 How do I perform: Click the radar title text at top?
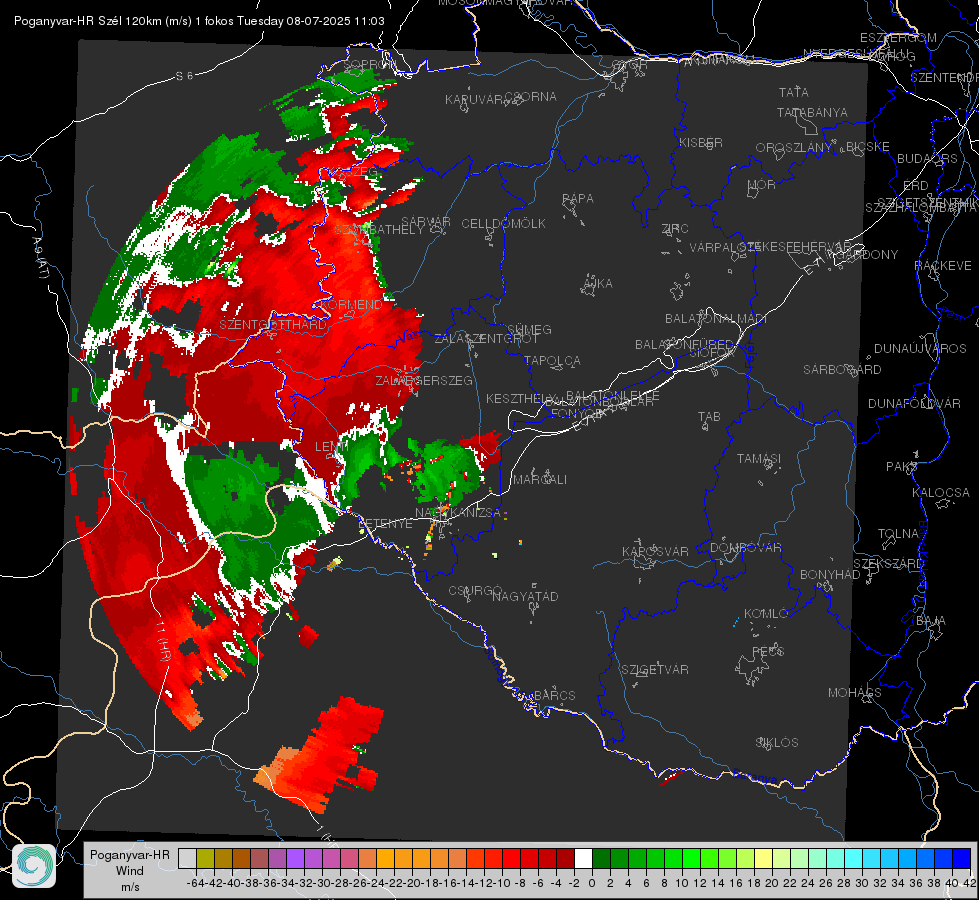click(x=199, y=21)
